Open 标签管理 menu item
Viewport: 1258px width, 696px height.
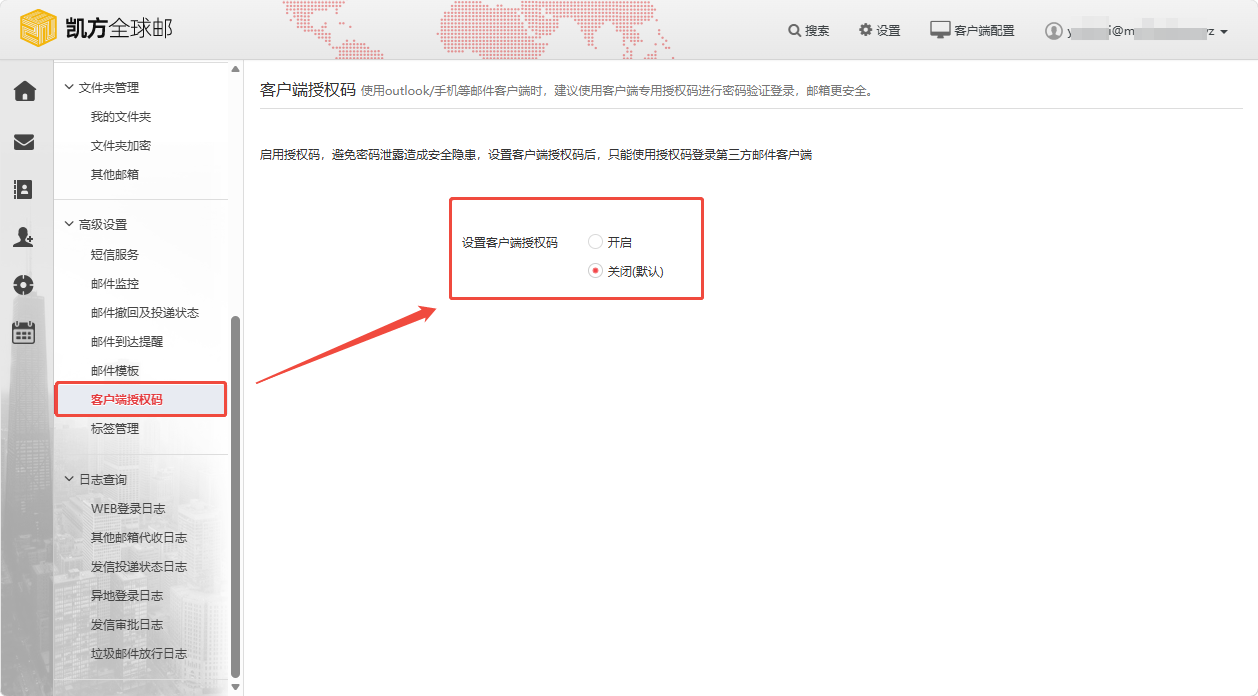(x=115, y=429)
